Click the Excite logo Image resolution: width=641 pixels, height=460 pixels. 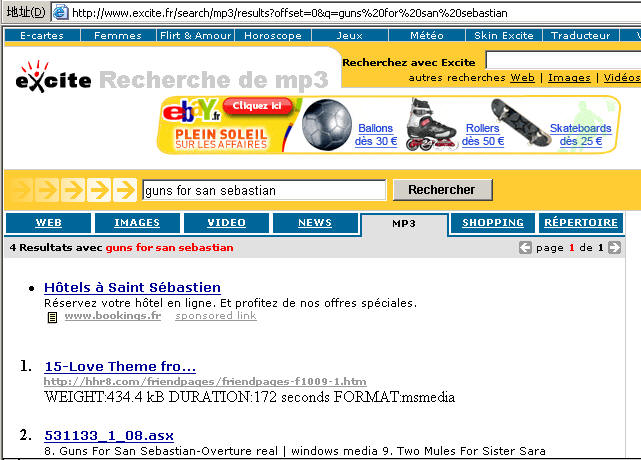coord(53,76)
